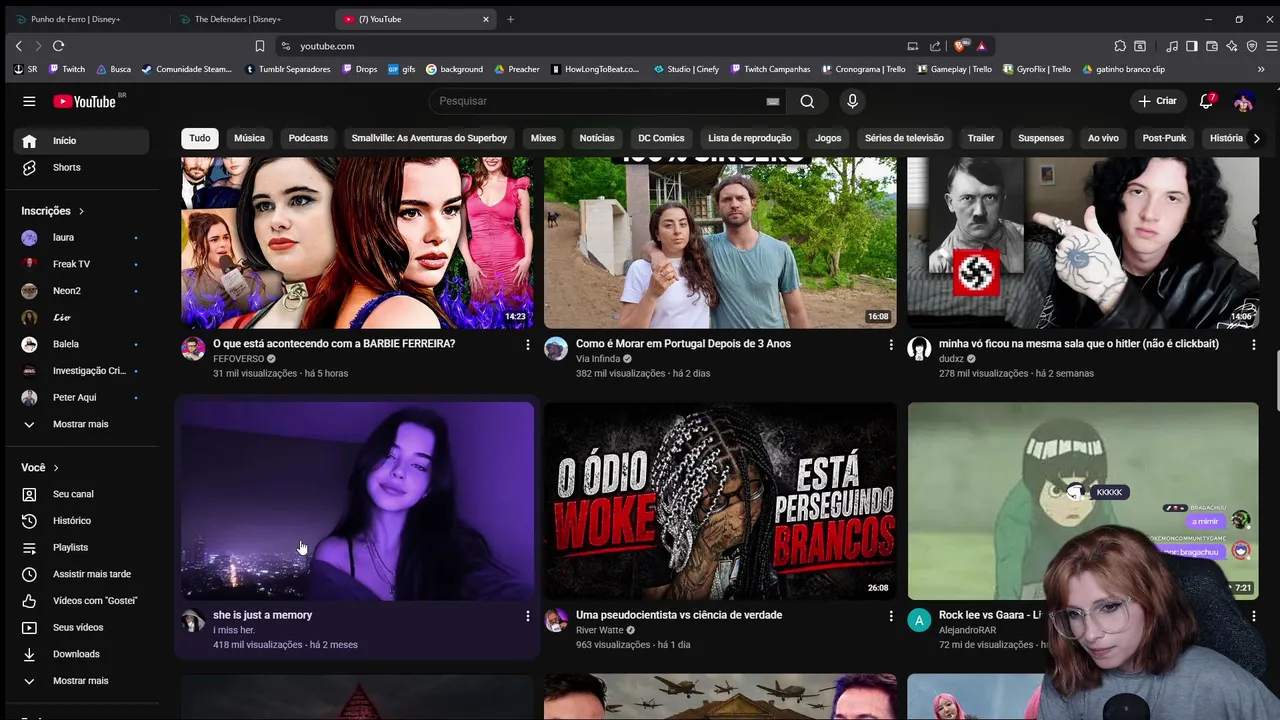Open the Via Infinda channel link
The width and height of the screenshot is (1280, 720).
point(598,359)
